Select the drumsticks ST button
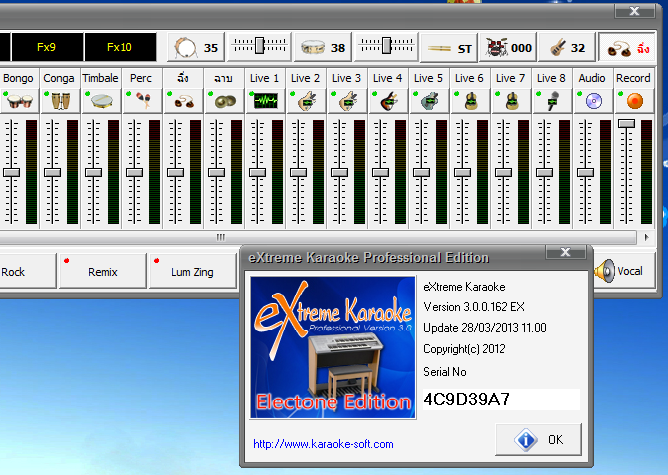The image size is (668, 475). [449, 48]
